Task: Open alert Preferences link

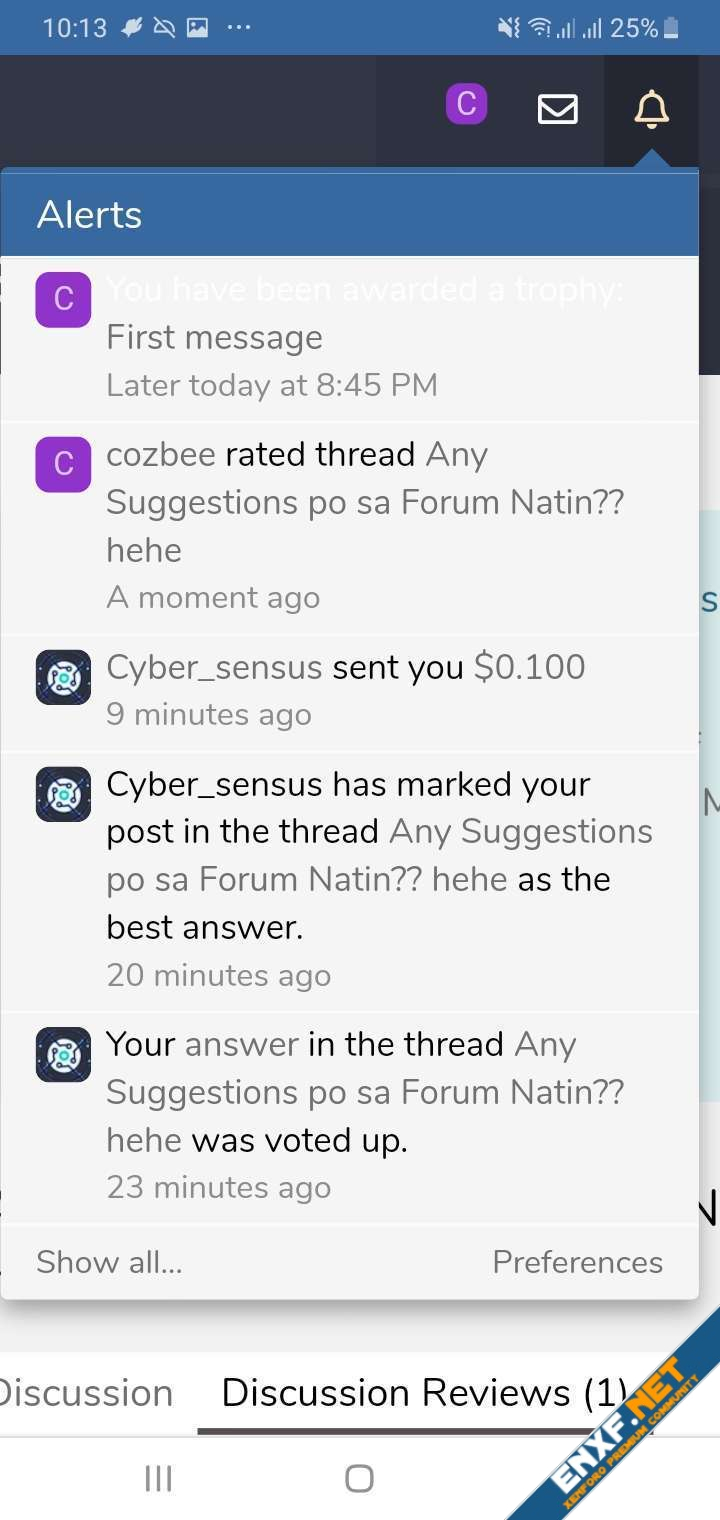Action: point(577,1262)
